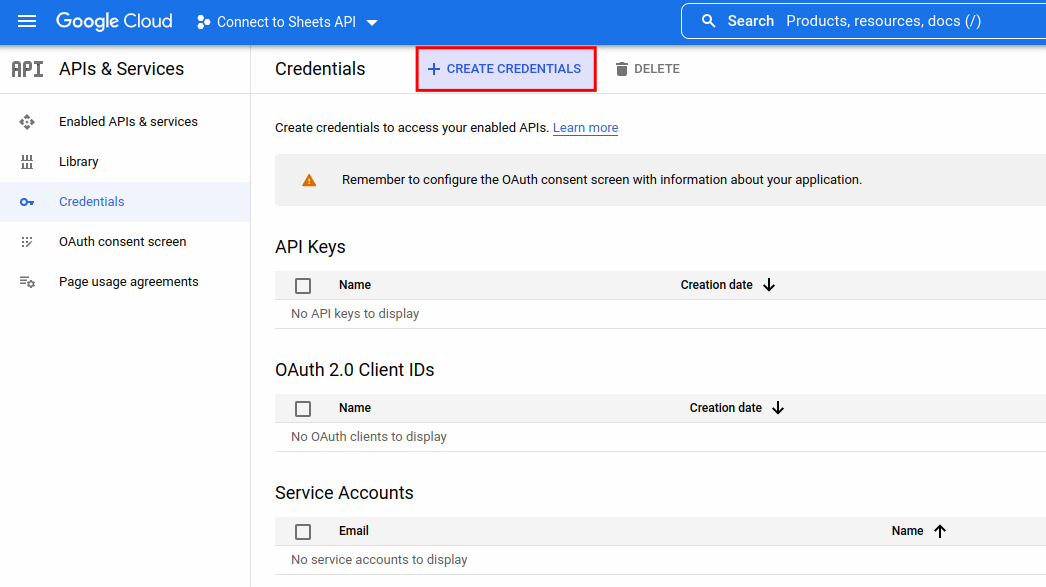Click the orange warning triangle icon

[309, 180]
